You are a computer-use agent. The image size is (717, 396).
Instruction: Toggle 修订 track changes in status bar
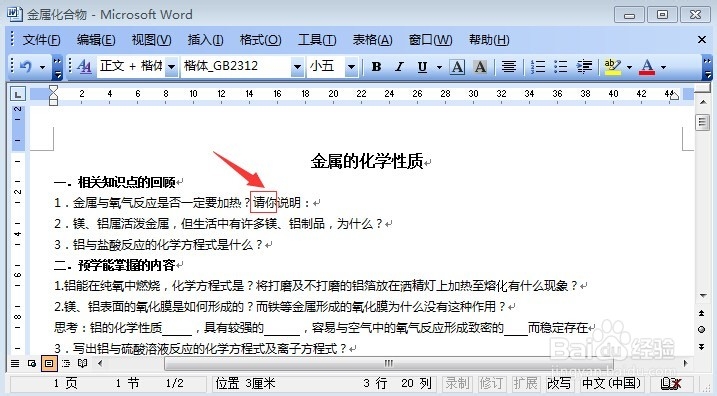tap(491, 383)
